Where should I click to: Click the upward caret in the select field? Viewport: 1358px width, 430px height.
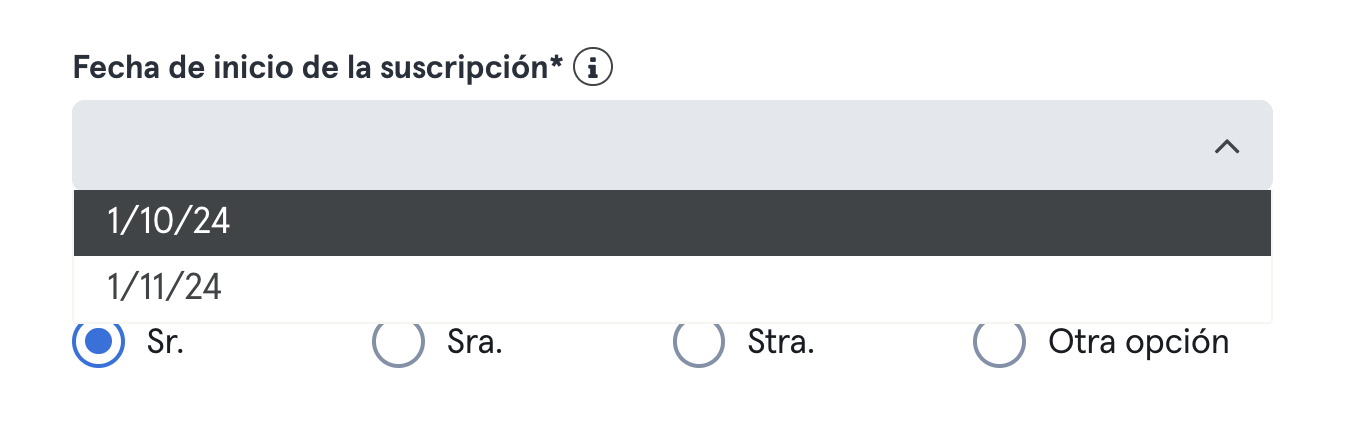[x=1227, y=147]
